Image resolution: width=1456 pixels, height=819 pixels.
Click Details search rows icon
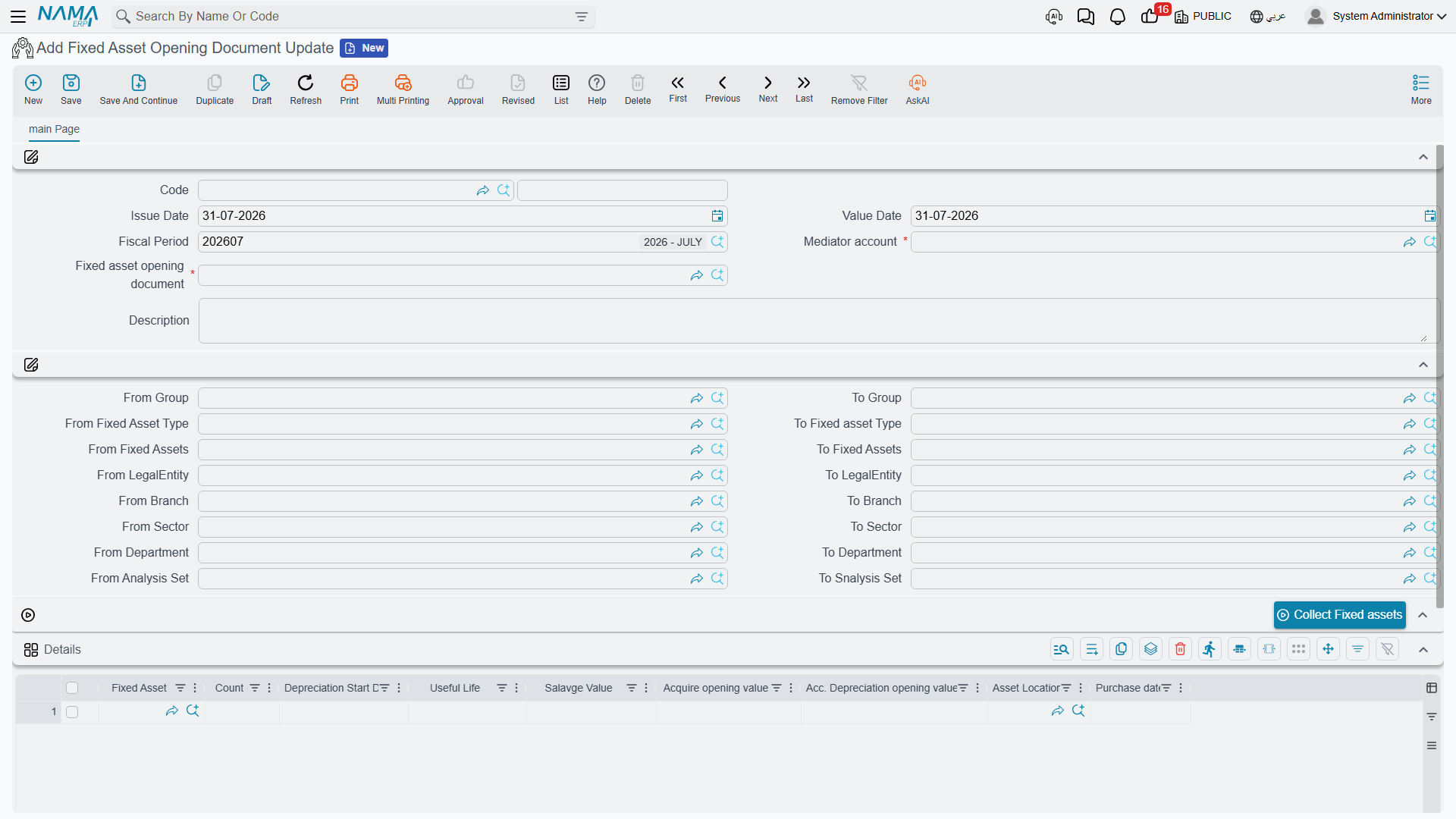tap(1062, 649)
